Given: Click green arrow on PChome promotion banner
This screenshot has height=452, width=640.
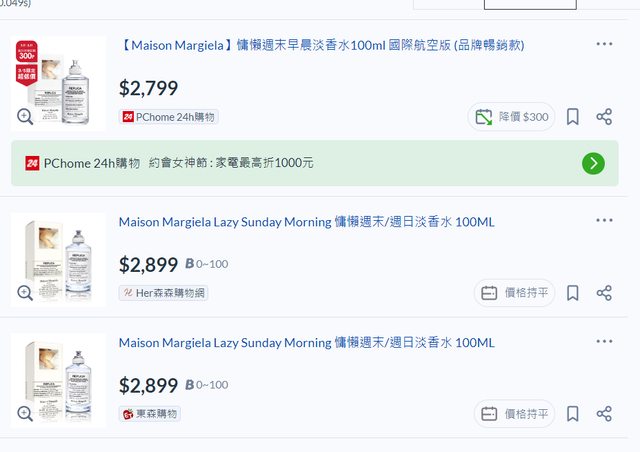Looking at the screenshot, I should coord(593,163).
